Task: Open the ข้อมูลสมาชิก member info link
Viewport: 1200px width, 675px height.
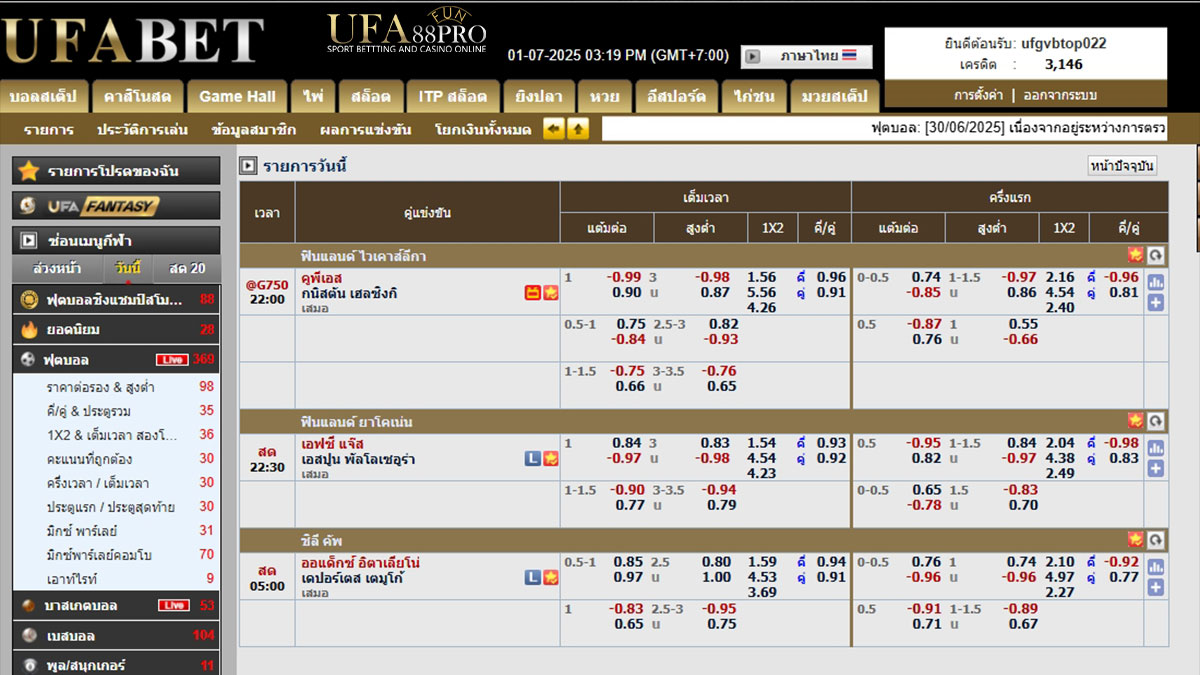Action: 254,129
